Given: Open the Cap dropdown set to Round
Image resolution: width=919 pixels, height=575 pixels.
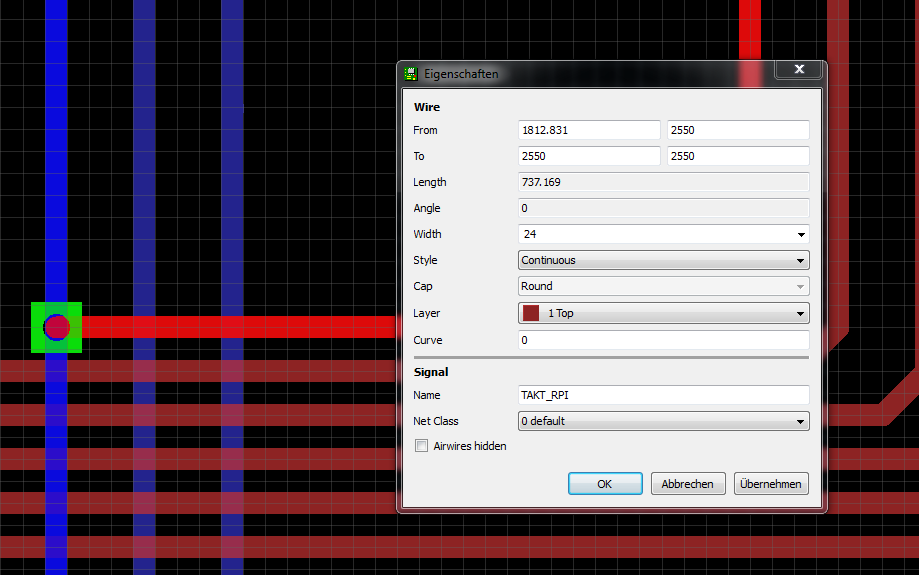Looking at the screenshot, I should tap(663, 286).
